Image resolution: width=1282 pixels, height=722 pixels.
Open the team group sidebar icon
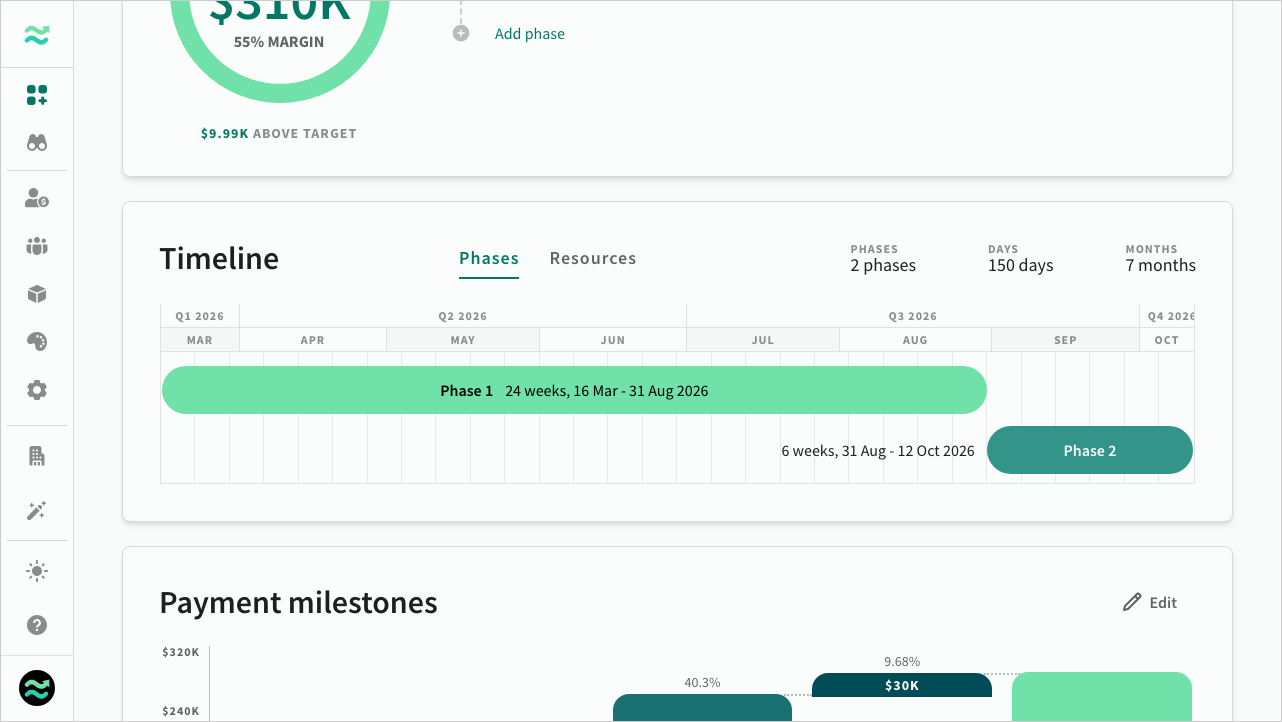37,246
